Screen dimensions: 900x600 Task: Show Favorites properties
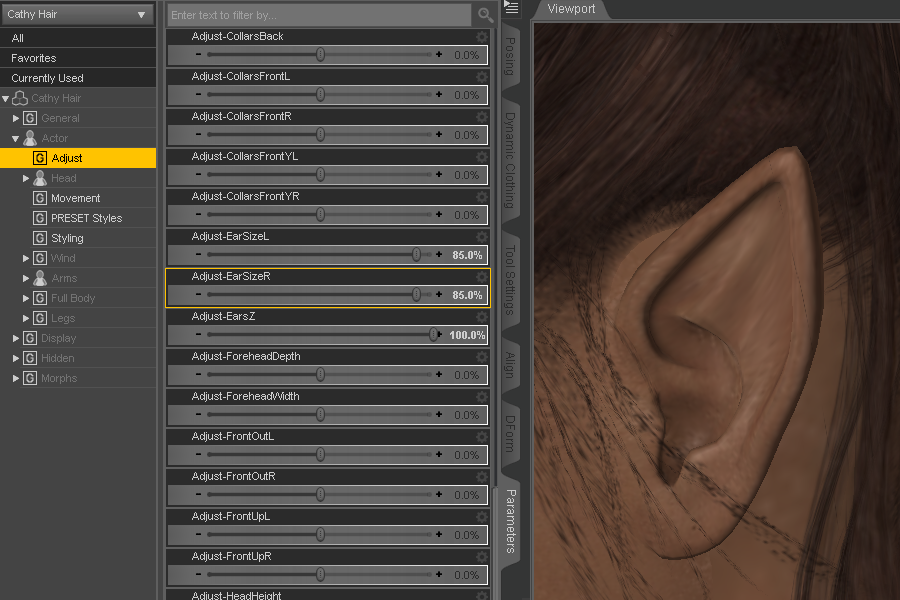pyautogui.click(x=78, y=58)
